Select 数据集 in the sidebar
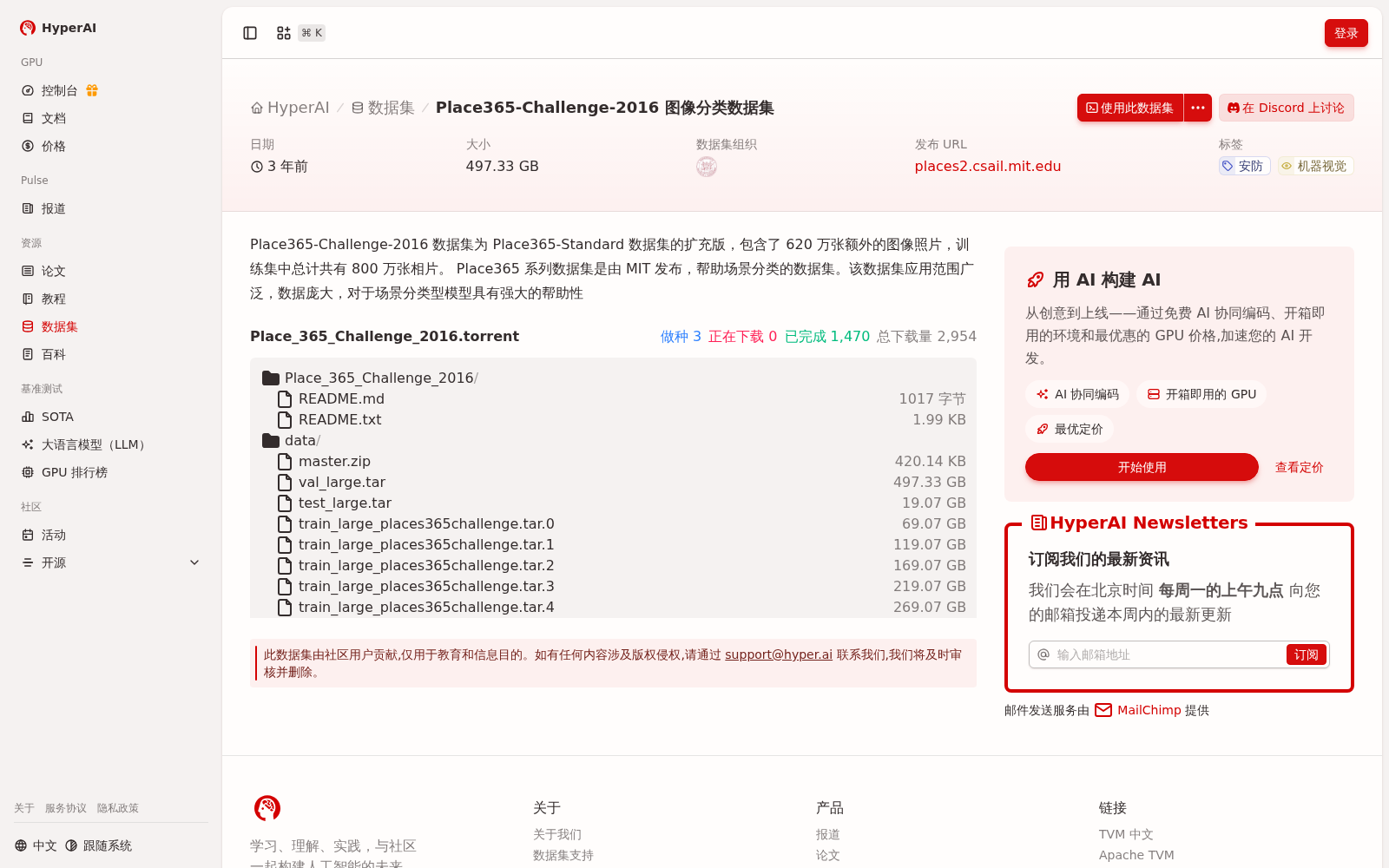1389x868 pixels. pyautogui.click(x=59, y=326)
